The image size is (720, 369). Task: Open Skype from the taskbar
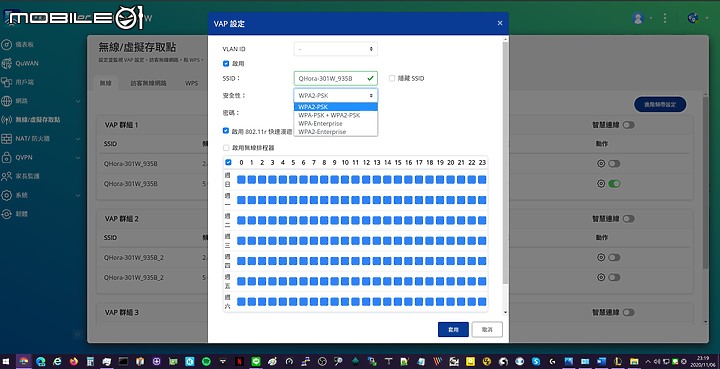coord(535,362)
